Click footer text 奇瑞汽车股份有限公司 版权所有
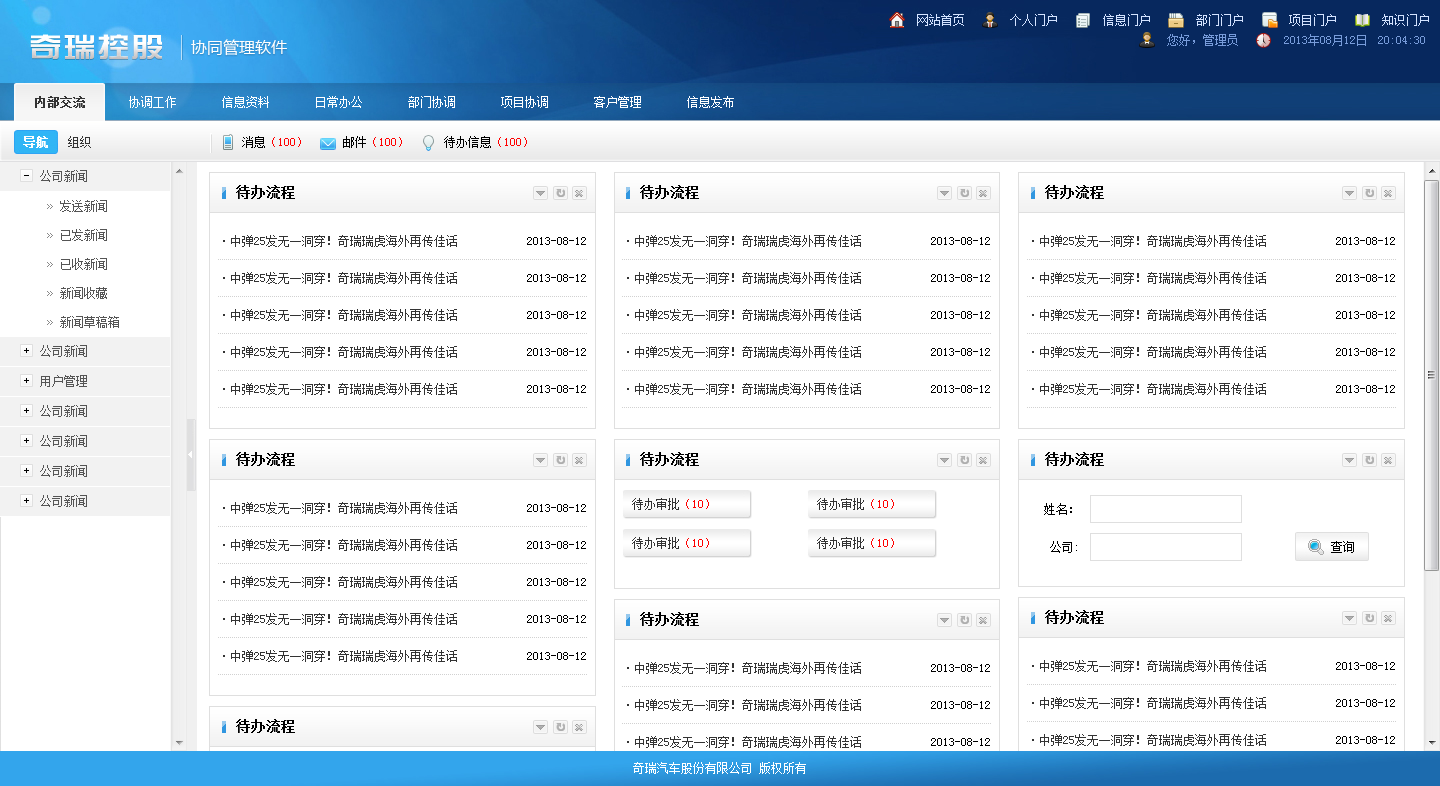The image size is (1440, 786). click(x=719, y=769)
